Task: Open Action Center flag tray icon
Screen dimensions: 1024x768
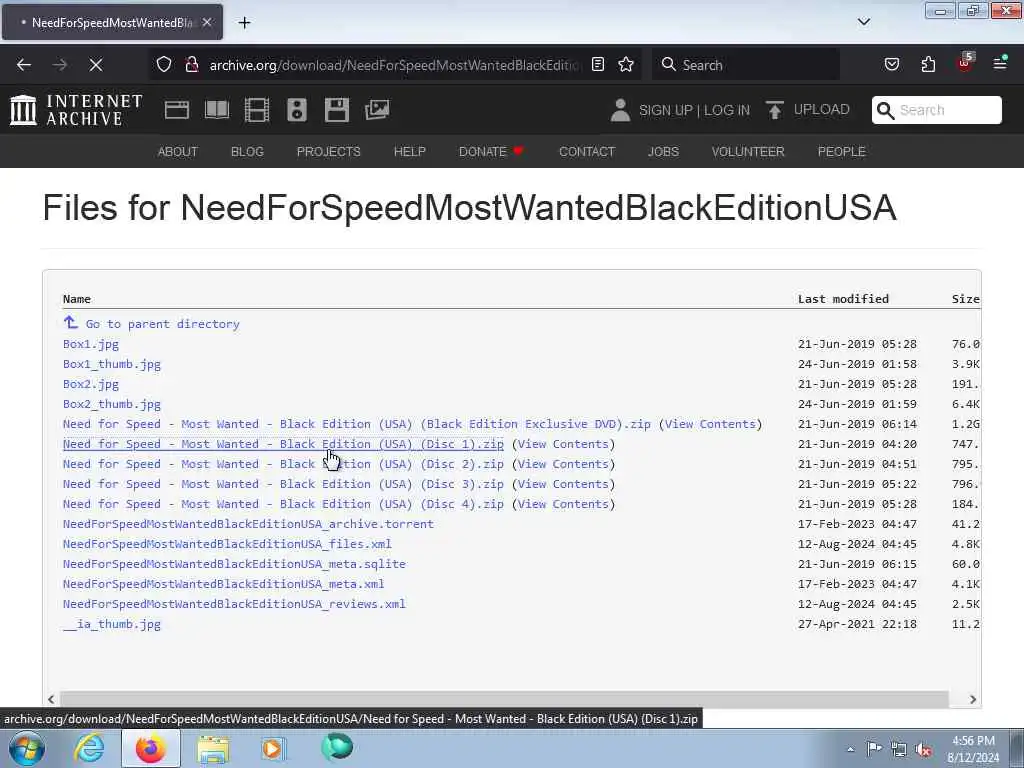Action: pos(874,749)
